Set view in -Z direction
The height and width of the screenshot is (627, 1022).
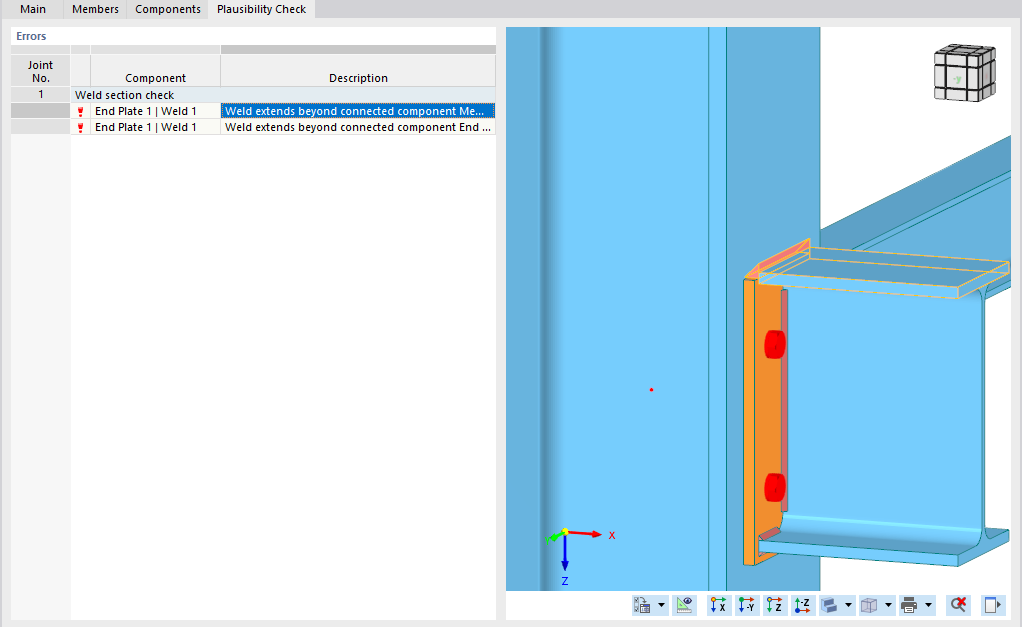coord(801,605)
